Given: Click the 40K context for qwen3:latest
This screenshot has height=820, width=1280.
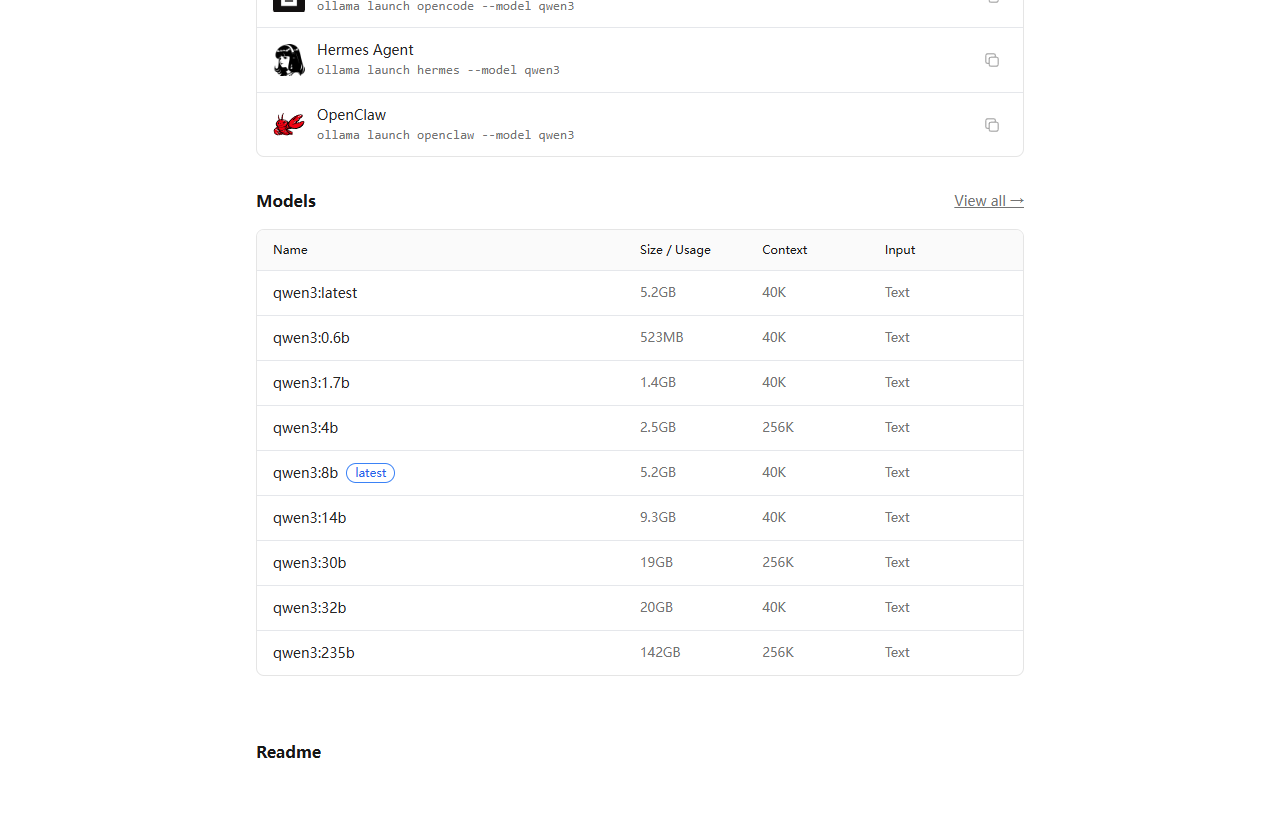Looking at the screenshot, I should point(774,293).
